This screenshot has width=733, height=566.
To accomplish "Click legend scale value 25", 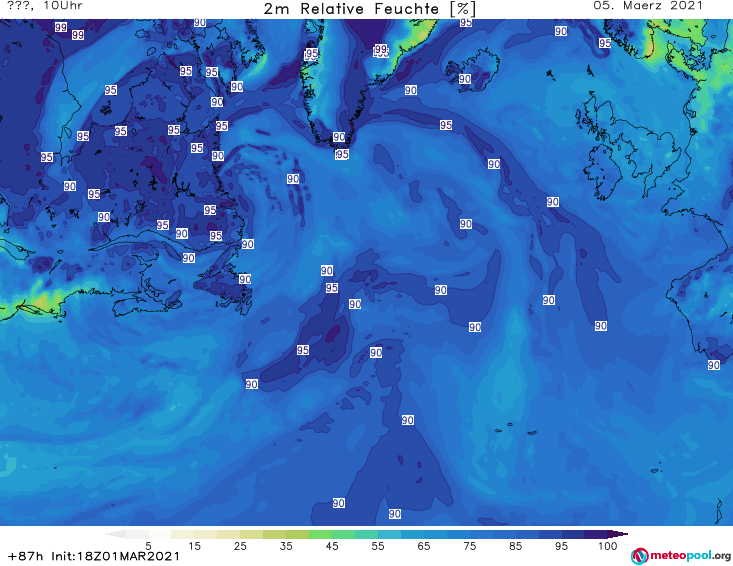I will pos(240,546).
